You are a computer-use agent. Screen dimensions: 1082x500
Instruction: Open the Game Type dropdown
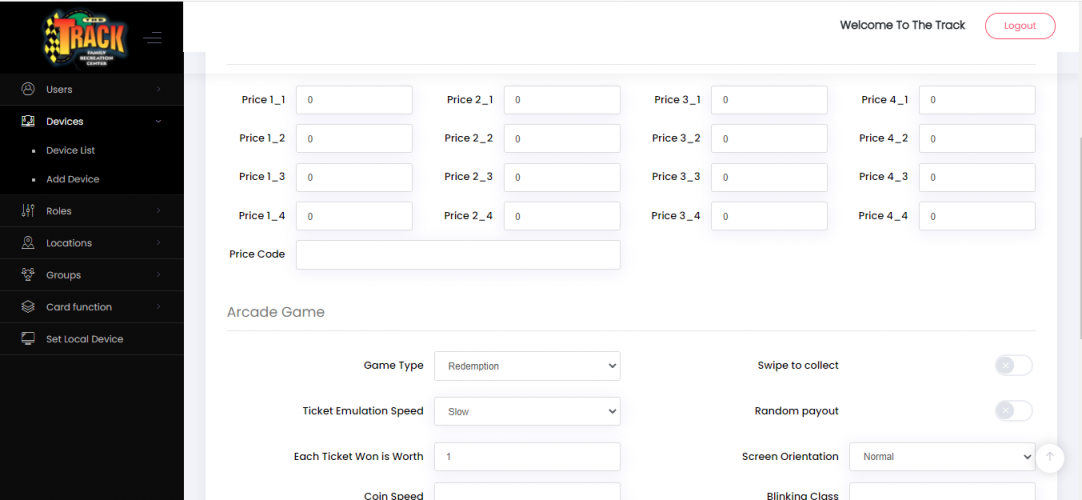coord(527,366)
